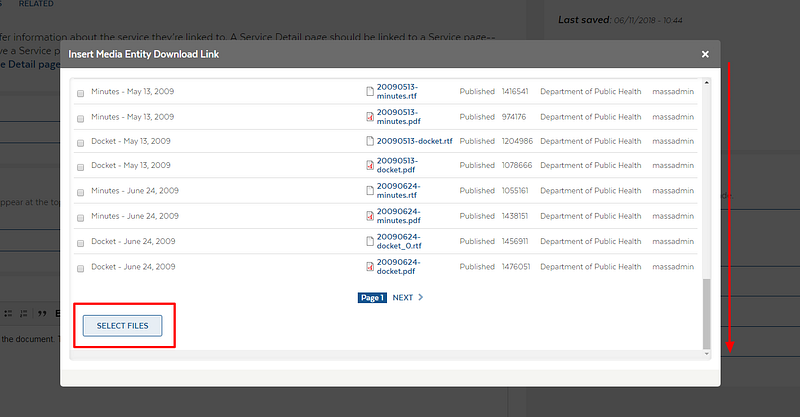Click the SELECT FILES button
This screenshot has width=800, height=417.
click(x=122, y=326)
